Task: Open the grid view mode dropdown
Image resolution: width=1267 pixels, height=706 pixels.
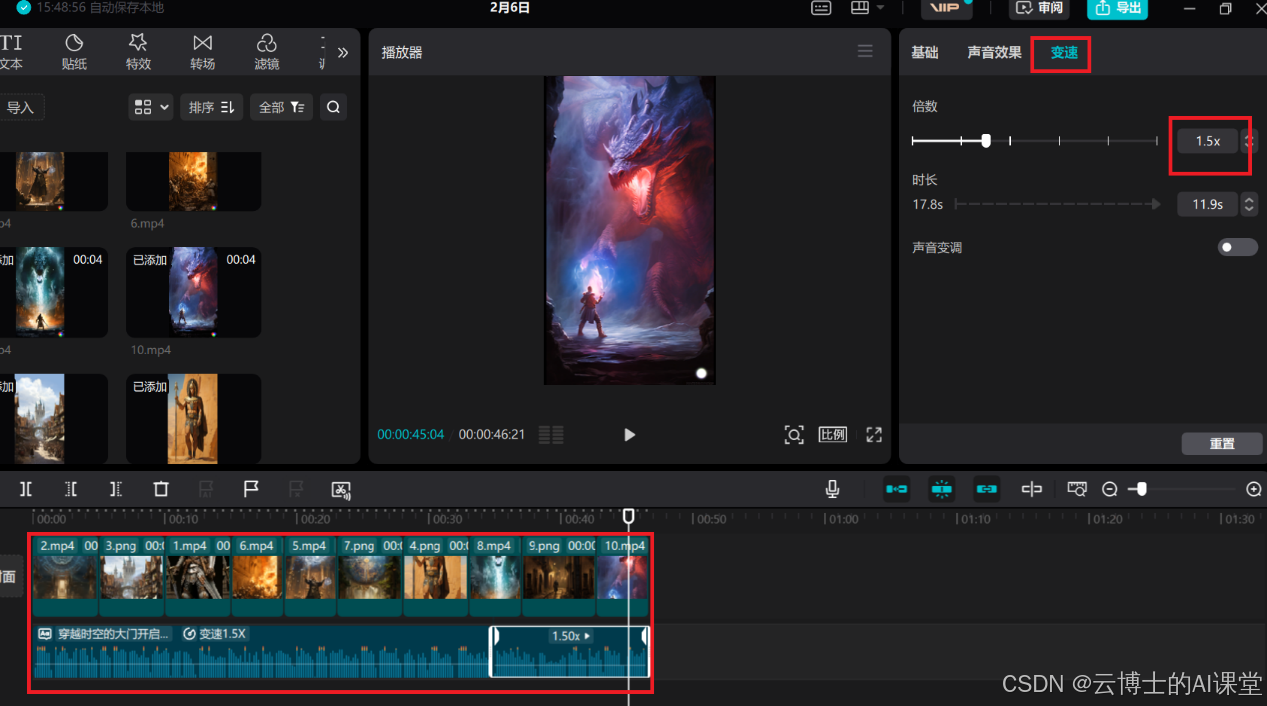Action: pos(151,107)
